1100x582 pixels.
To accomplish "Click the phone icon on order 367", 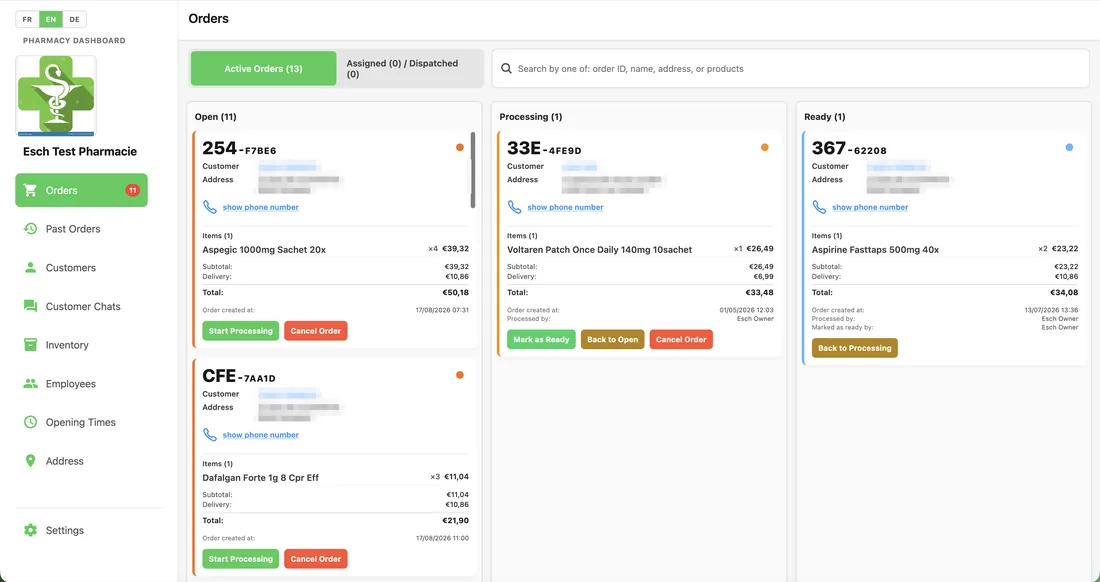I will point(819,207).
